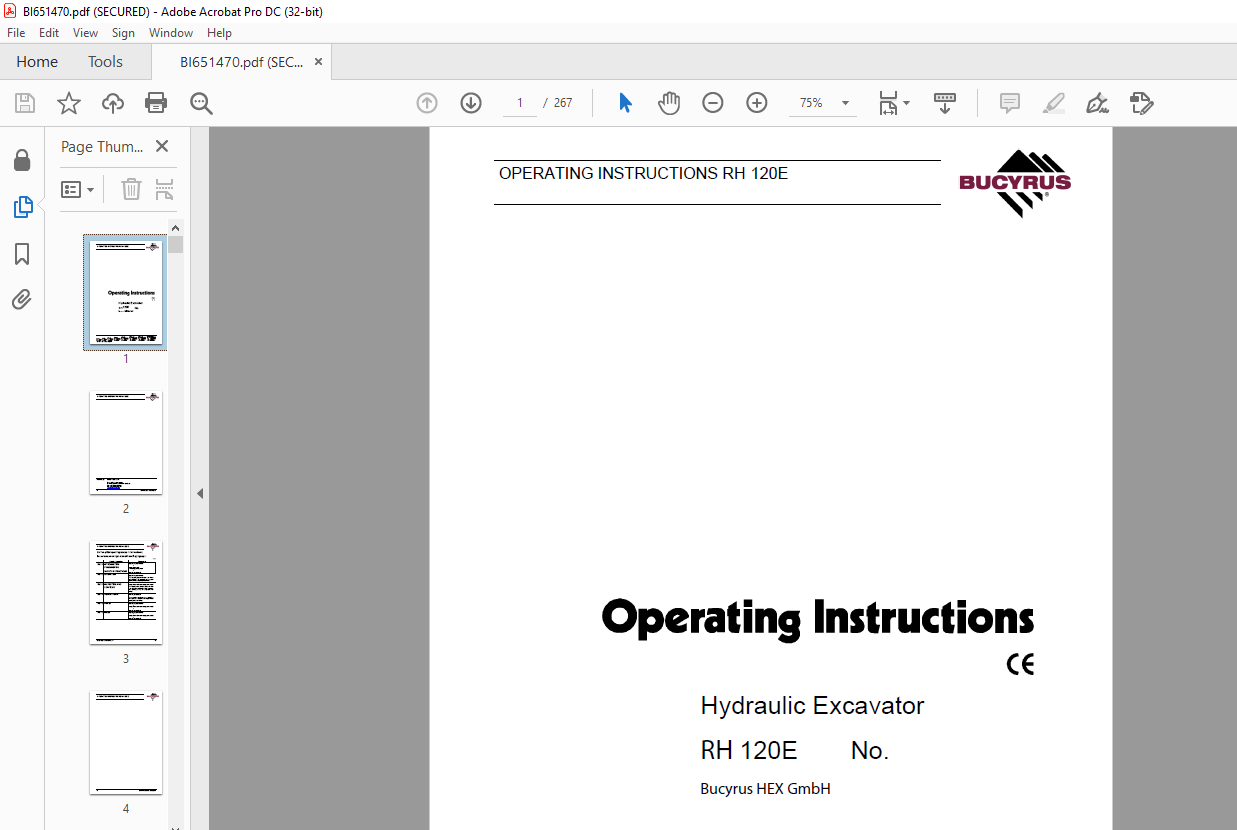
Task: Close the Page Thumbnails panel
Action: point(162,146)
